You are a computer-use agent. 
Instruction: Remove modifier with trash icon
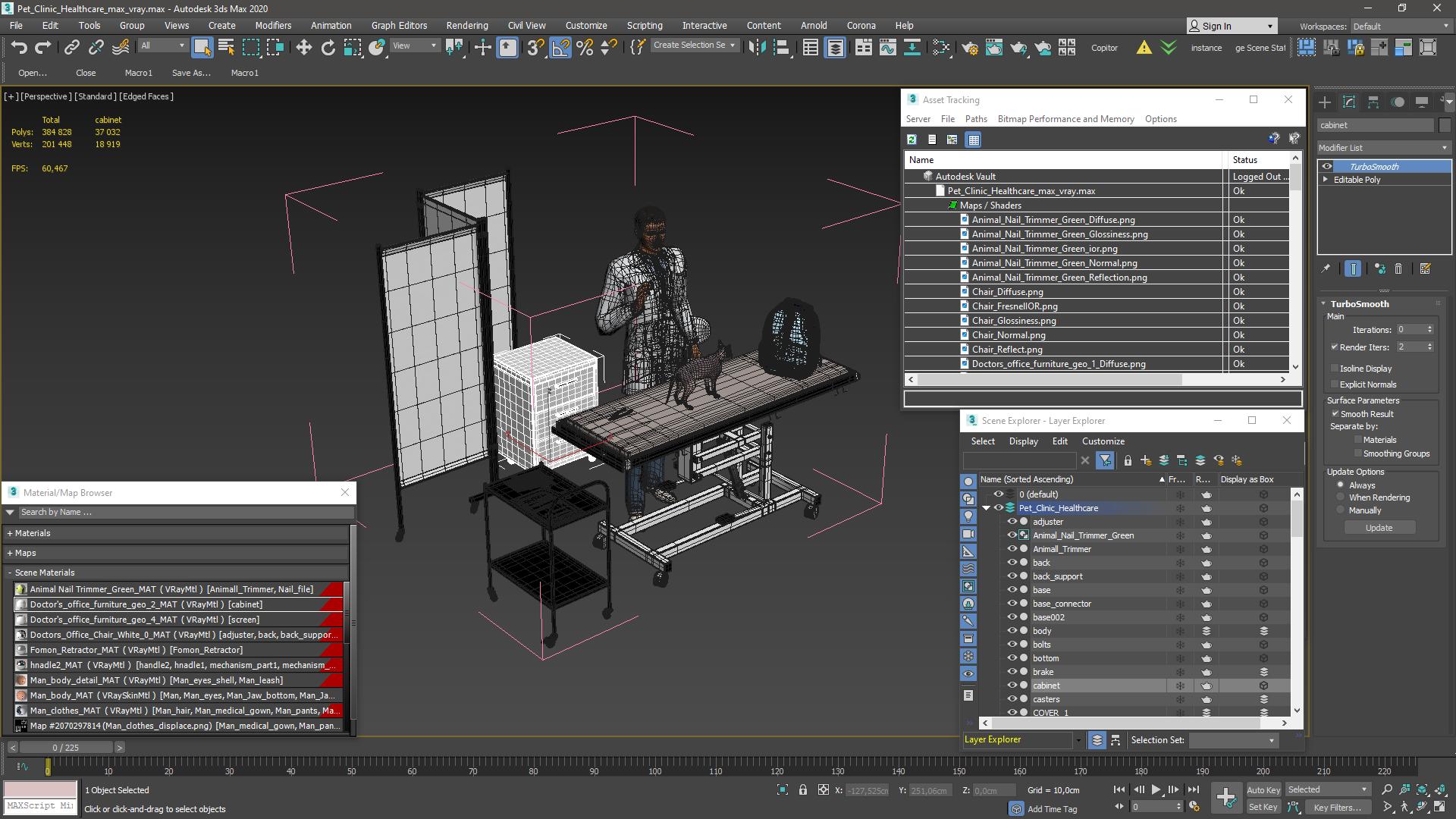pyautogui.click(x=1398, y=268)
